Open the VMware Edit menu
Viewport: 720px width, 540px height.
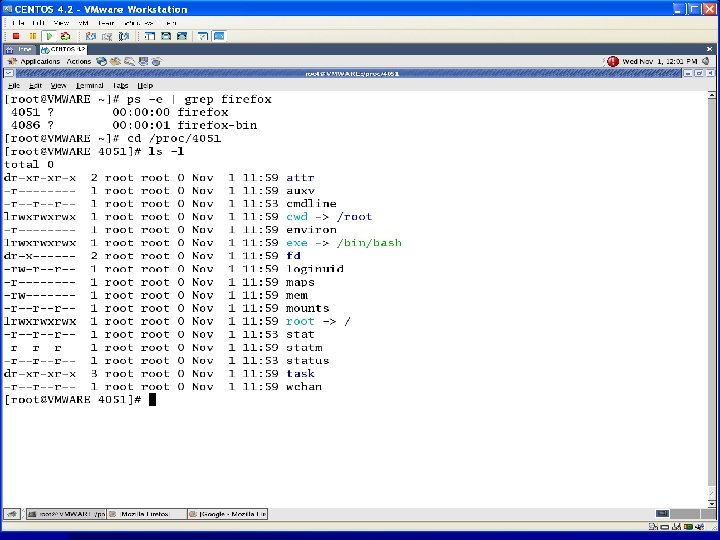(38, 22)
